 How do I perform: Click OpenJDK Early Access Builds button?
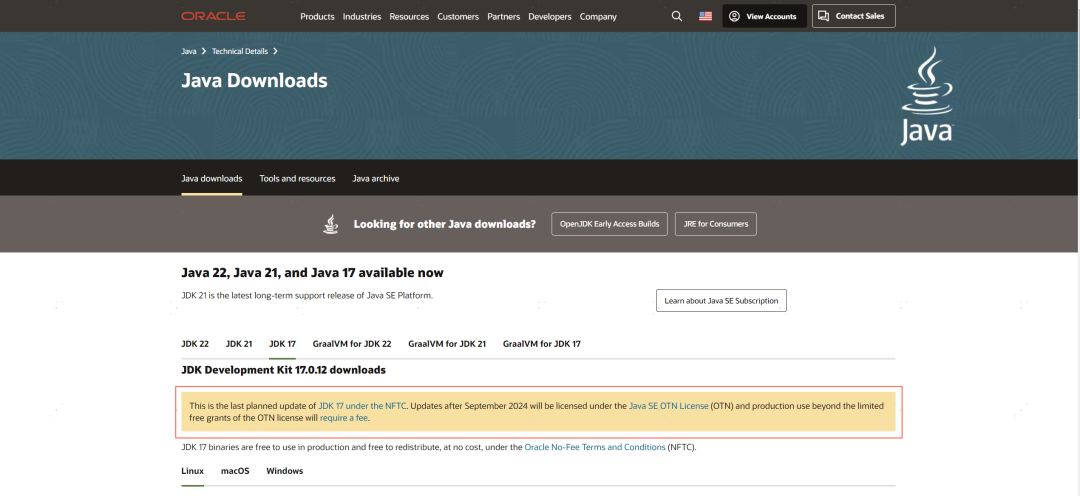[x=610, y=224]
